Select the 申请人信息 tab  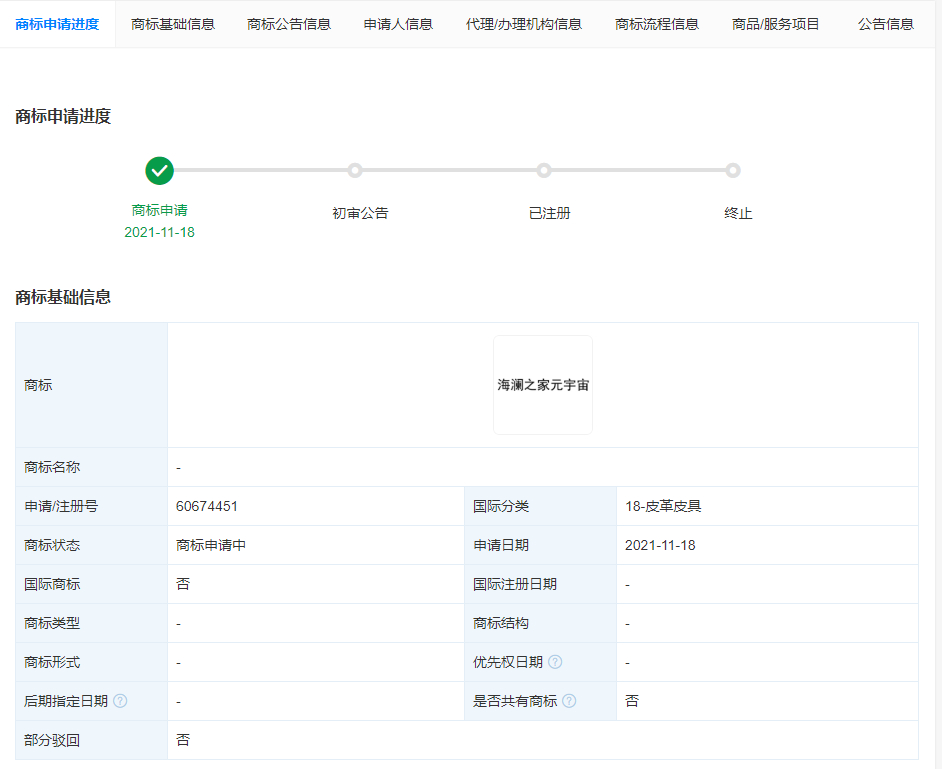398,24
